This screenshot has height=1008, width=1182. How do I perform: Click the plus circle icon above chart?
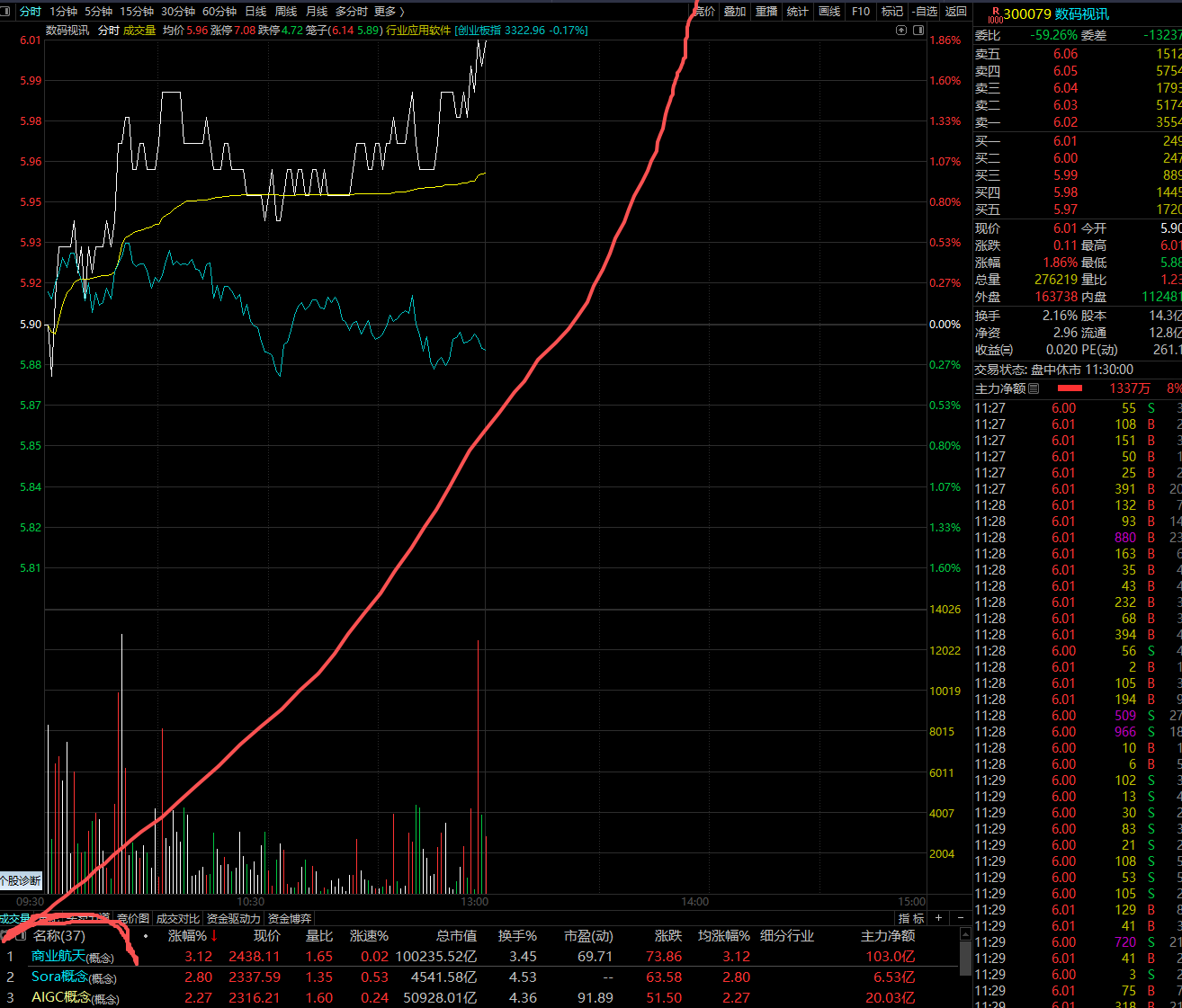point(901,31)
